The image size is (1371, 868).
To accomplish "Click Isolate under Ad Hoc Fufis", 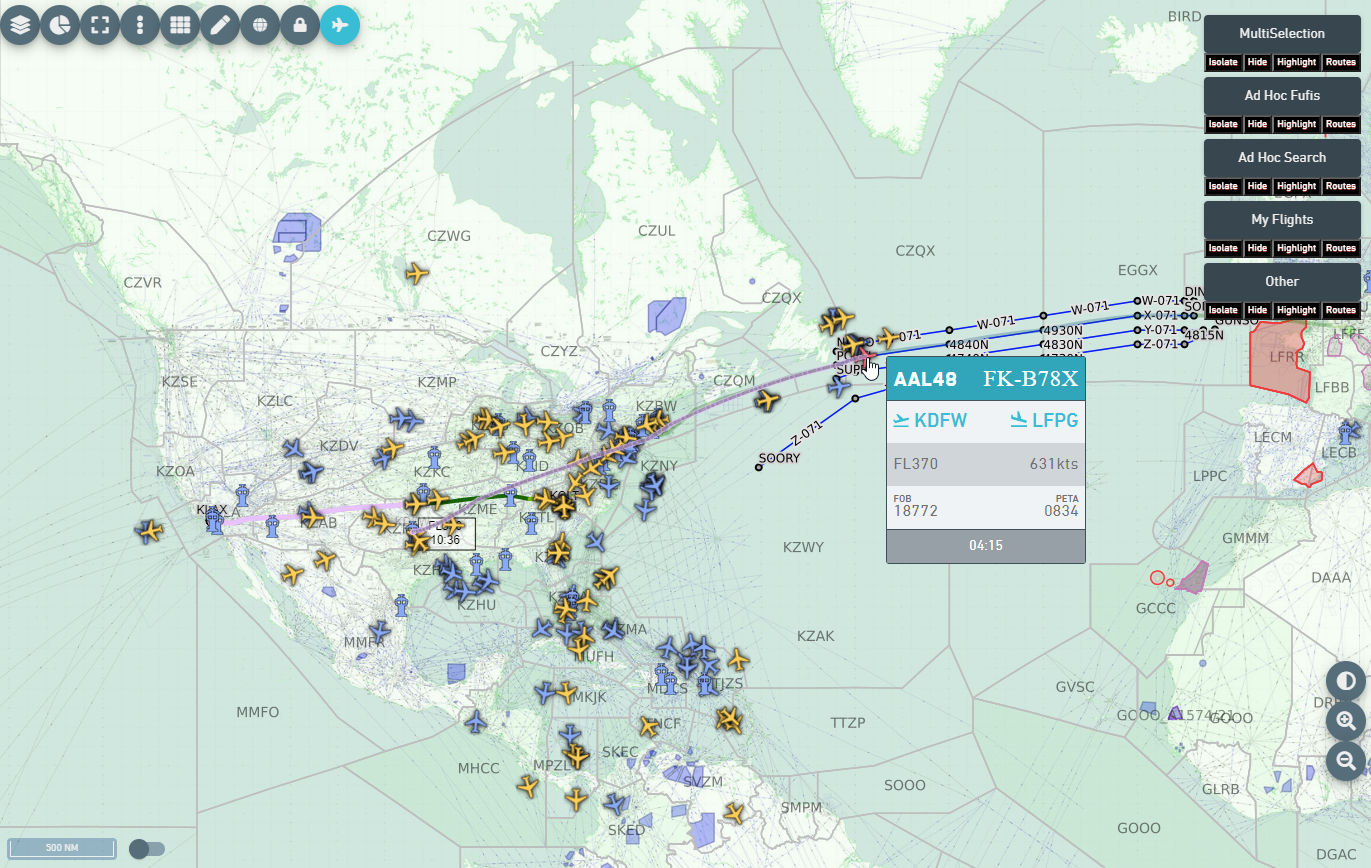I will 1223,124.
